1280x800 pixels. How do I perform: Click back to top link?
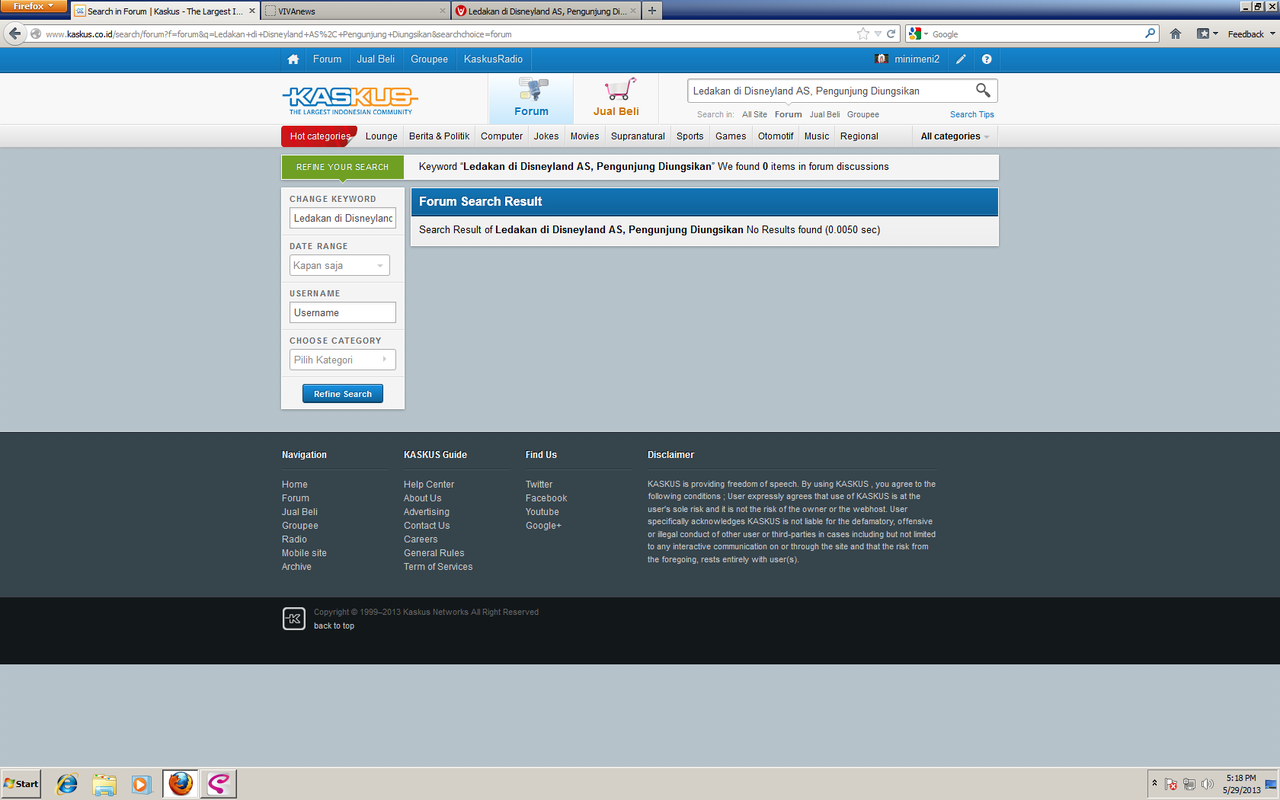[334, 626]
